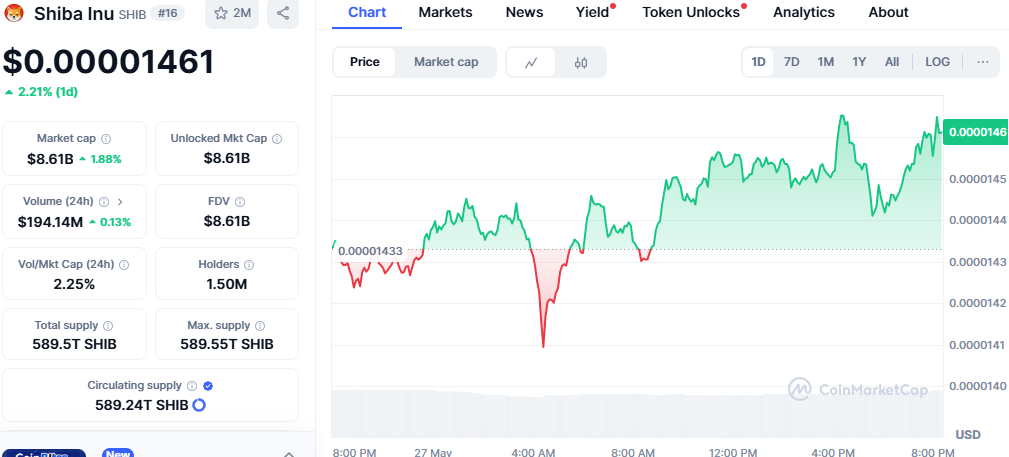Click the lowest red dip on chart
The height and width of the screenshot is (457, 1009).
[543, 345]
